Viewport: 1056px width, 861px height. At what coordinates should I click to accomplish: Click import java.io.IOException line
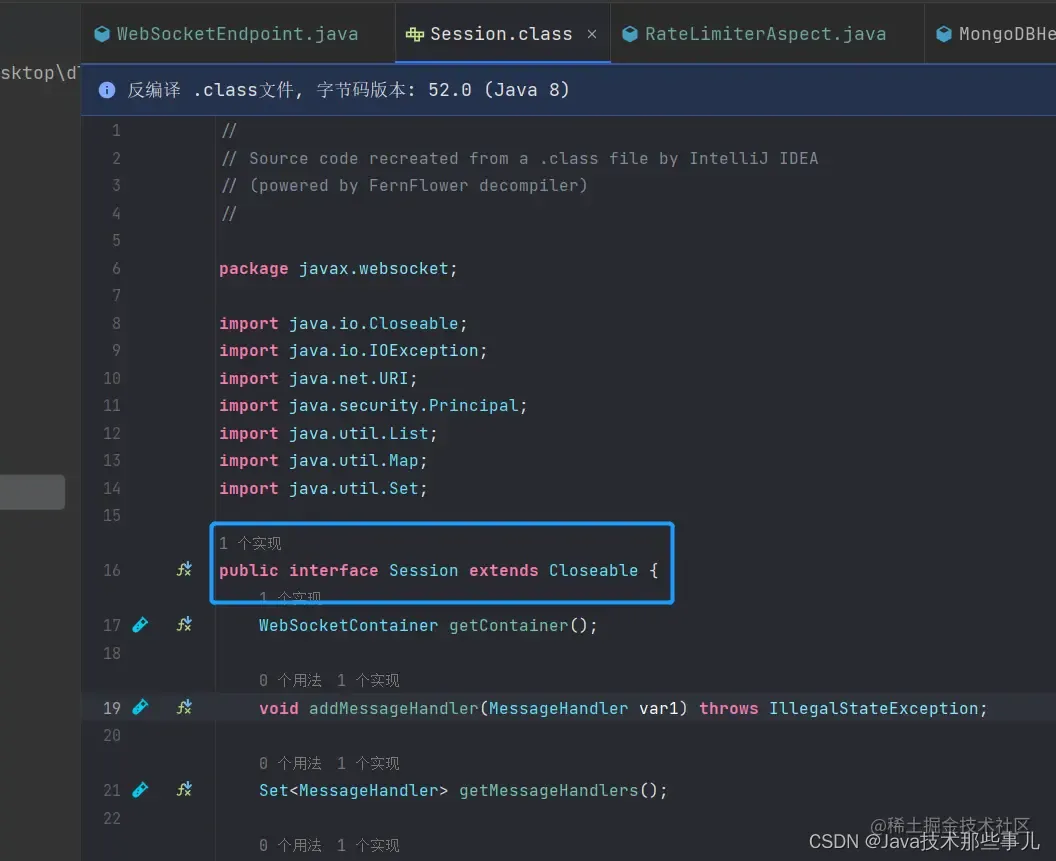[353, 351]
